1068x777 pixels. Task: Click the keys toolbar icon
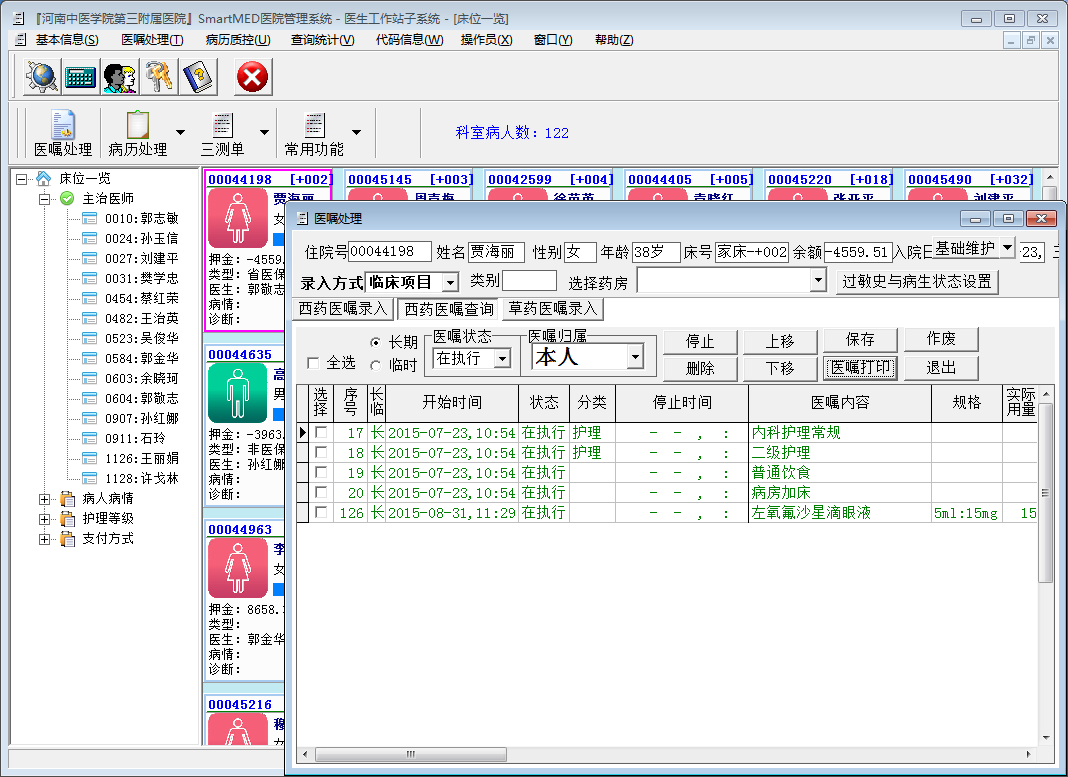pos(159,76)
